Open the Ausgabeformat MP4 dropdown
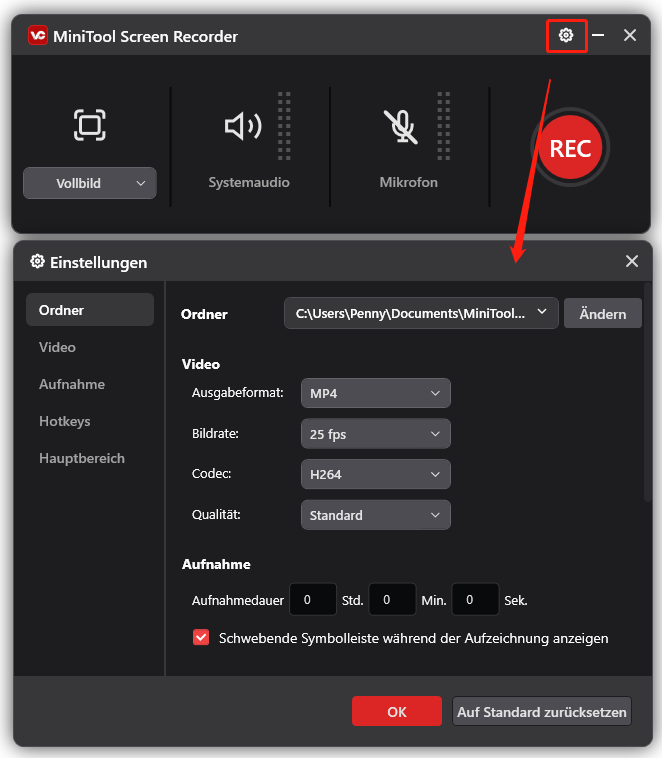The width and height of the screenshot is (662, 758). coord(376,394)
